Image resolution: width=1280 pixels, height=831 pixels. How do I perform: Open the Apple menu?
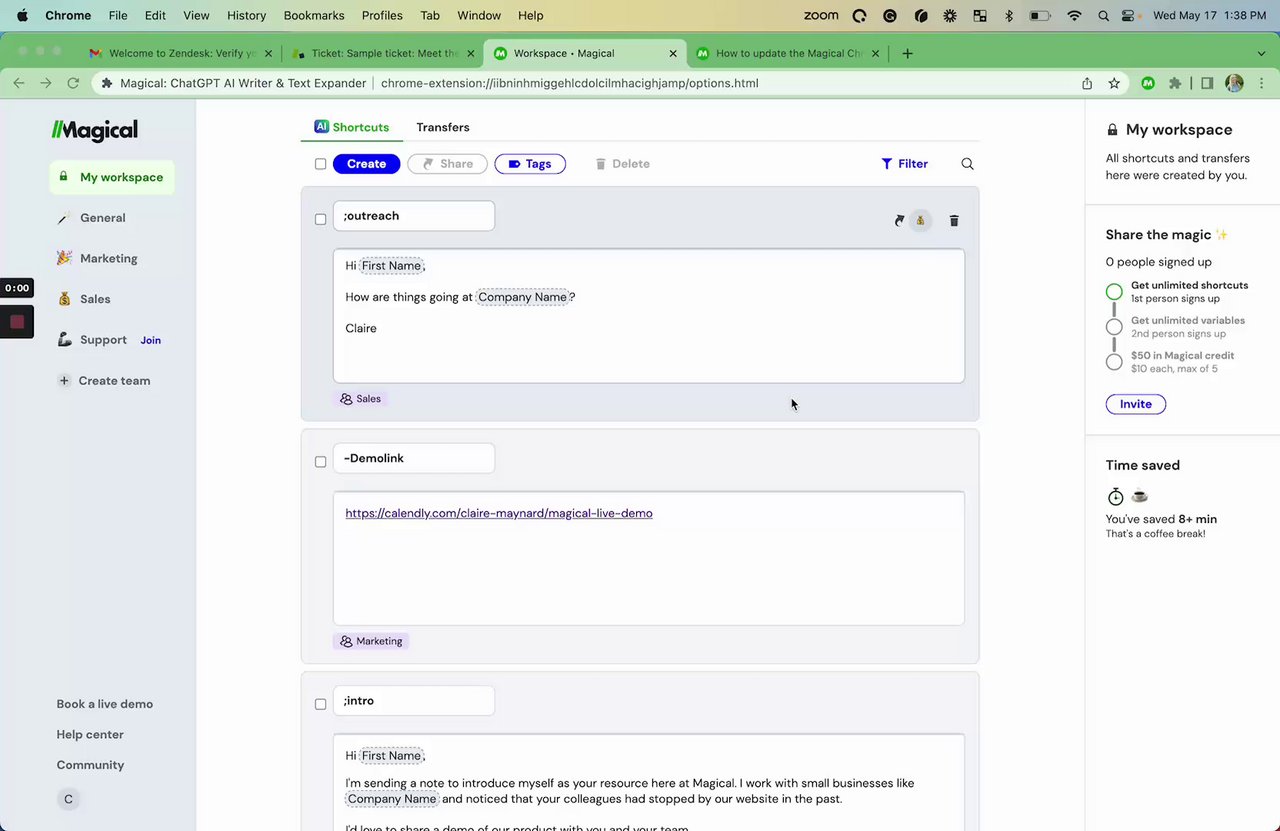(22, 15)
